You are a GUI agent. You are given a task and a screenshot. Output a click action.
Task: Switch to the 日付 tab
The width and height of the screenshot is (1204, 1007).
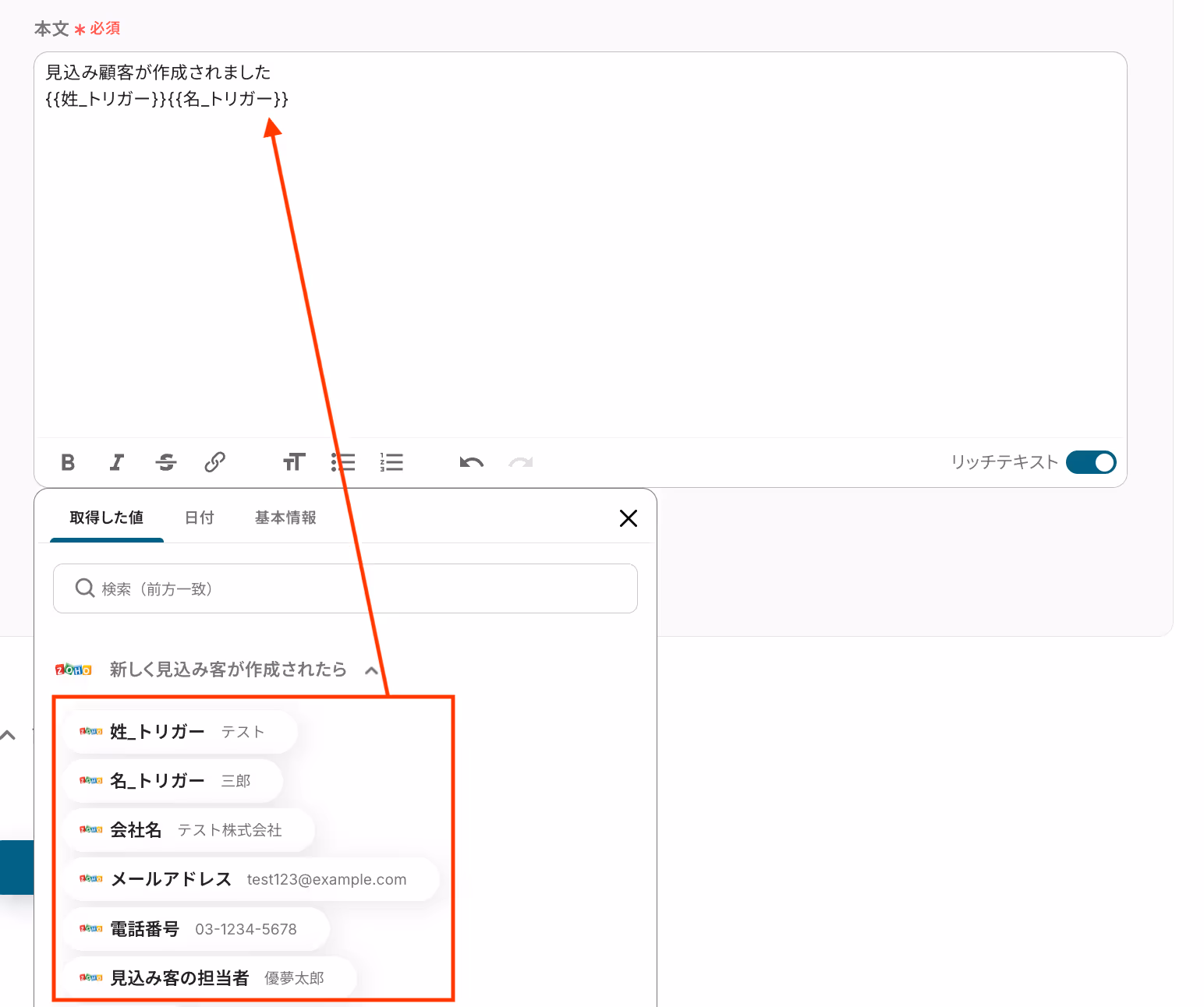tap(200, 518)
